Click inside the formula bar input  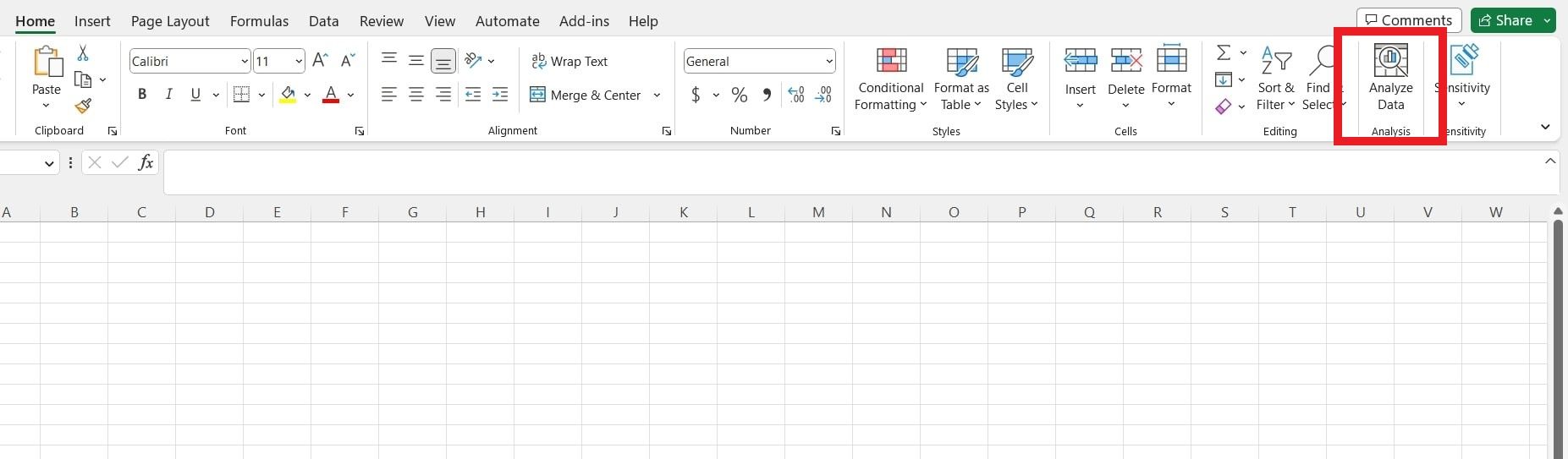[x=846, y=172]
